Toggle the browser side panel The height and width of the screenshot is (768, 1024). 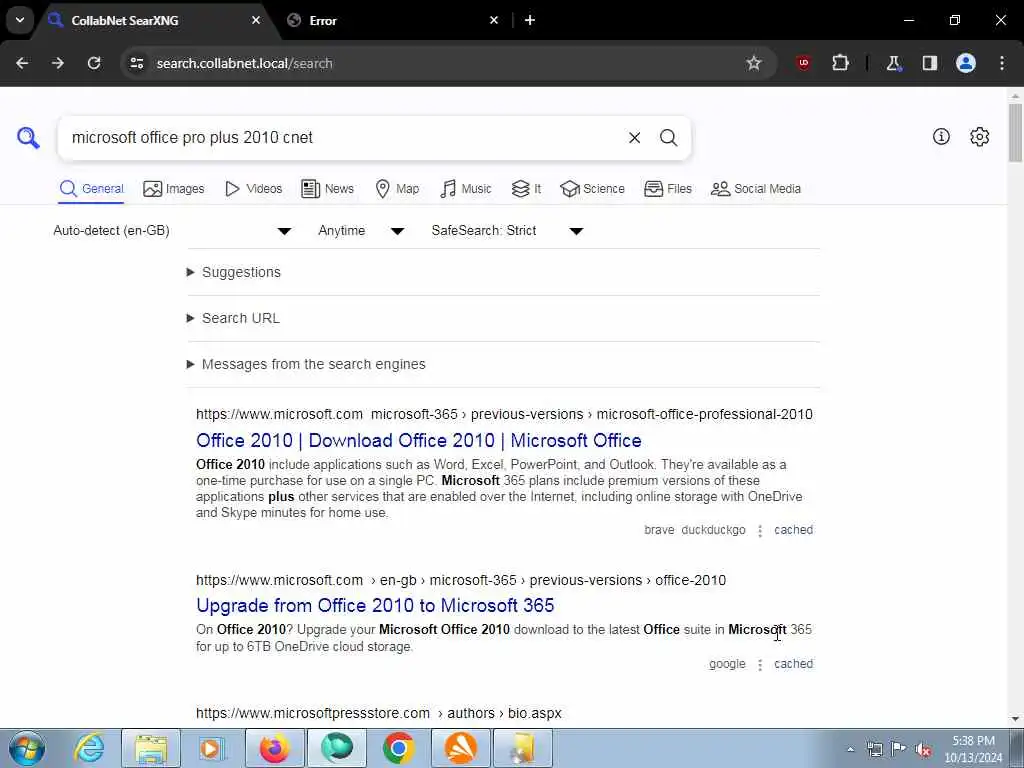(929, 63)
